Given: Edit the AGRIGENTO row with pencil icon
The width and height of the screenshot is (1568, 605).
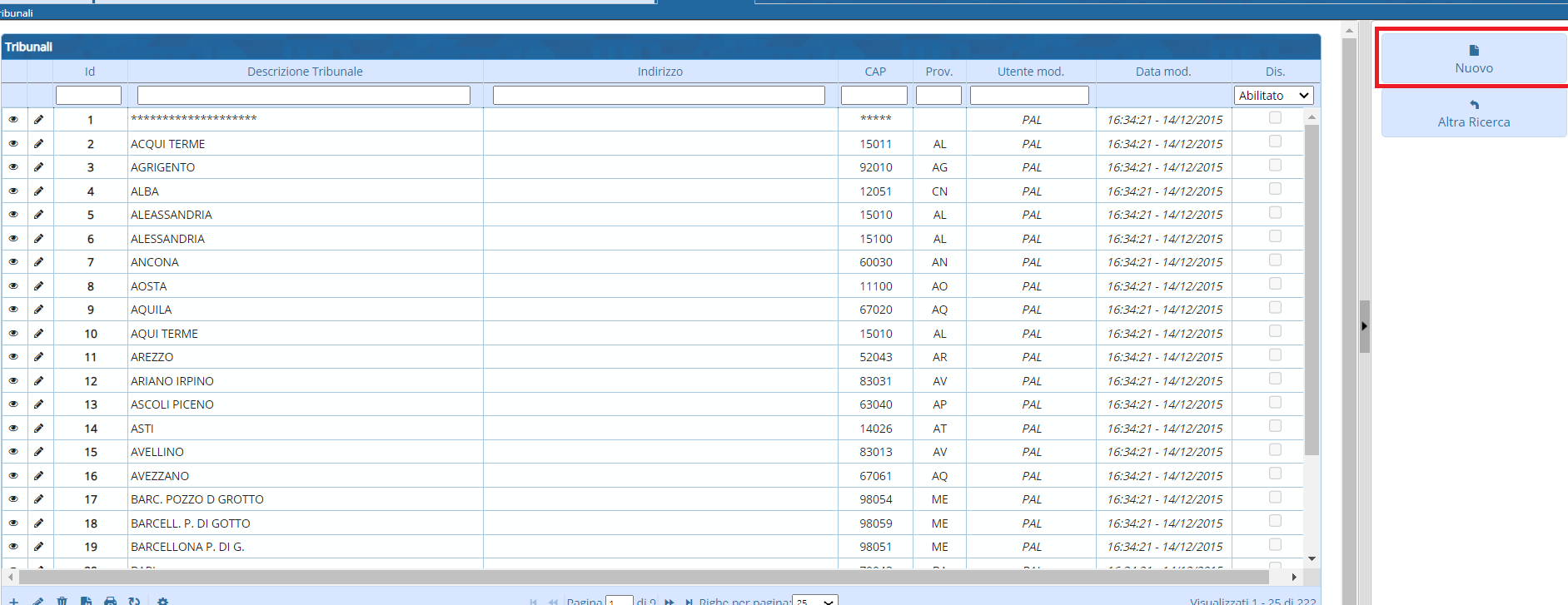Looking at the screenshot, I should point(38,167).
